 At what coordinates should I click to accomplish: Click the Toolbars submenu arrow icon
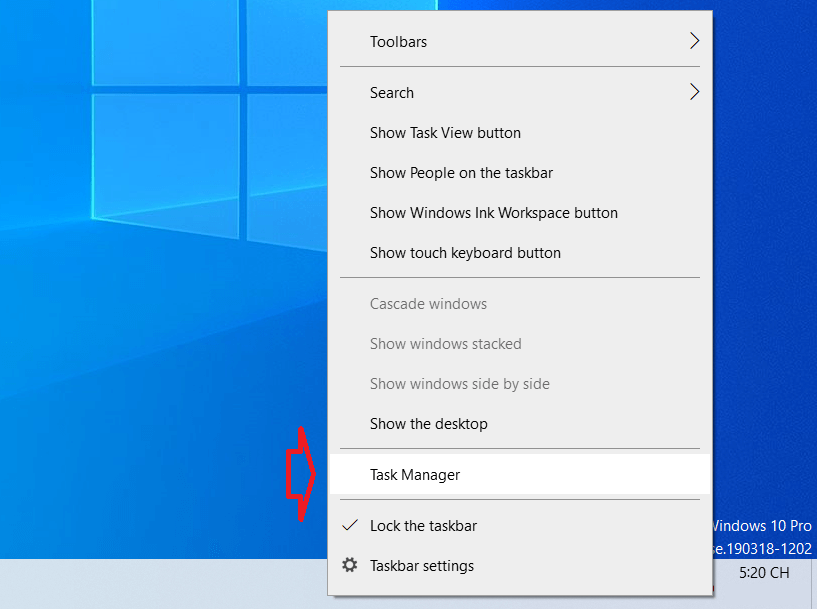694,41
